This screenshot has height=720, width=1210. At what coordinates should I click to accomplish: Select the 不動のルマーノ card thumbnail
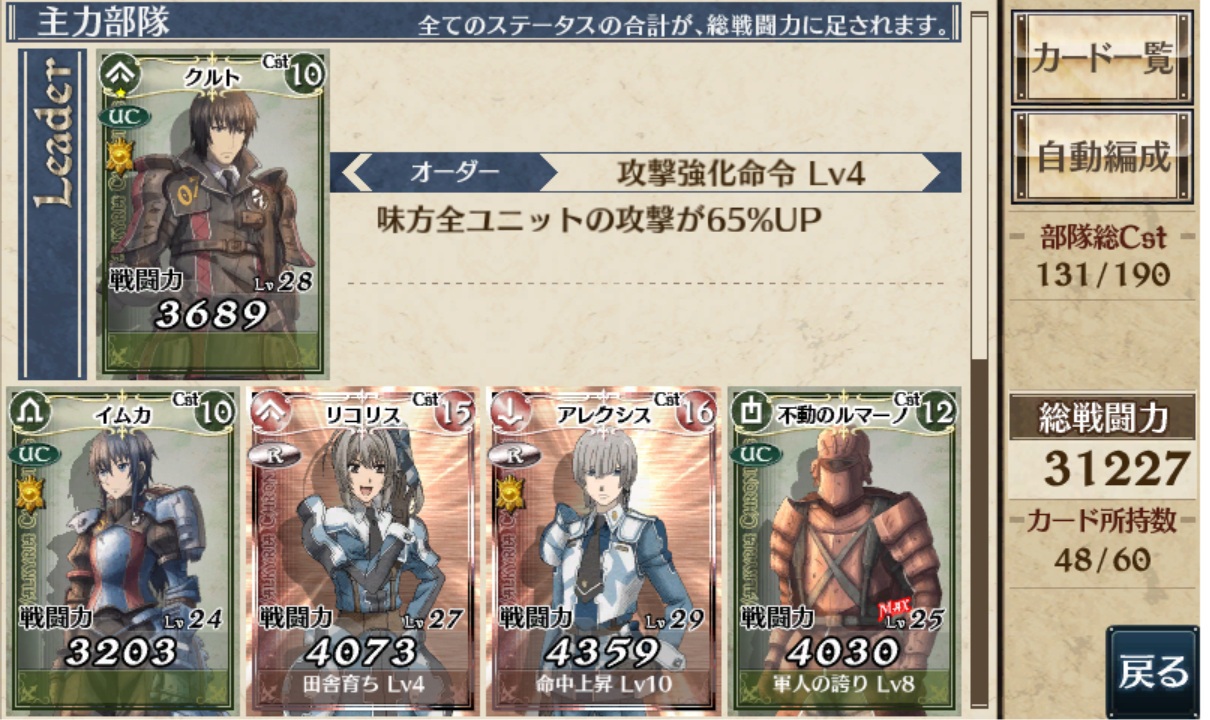pos(843,551)
